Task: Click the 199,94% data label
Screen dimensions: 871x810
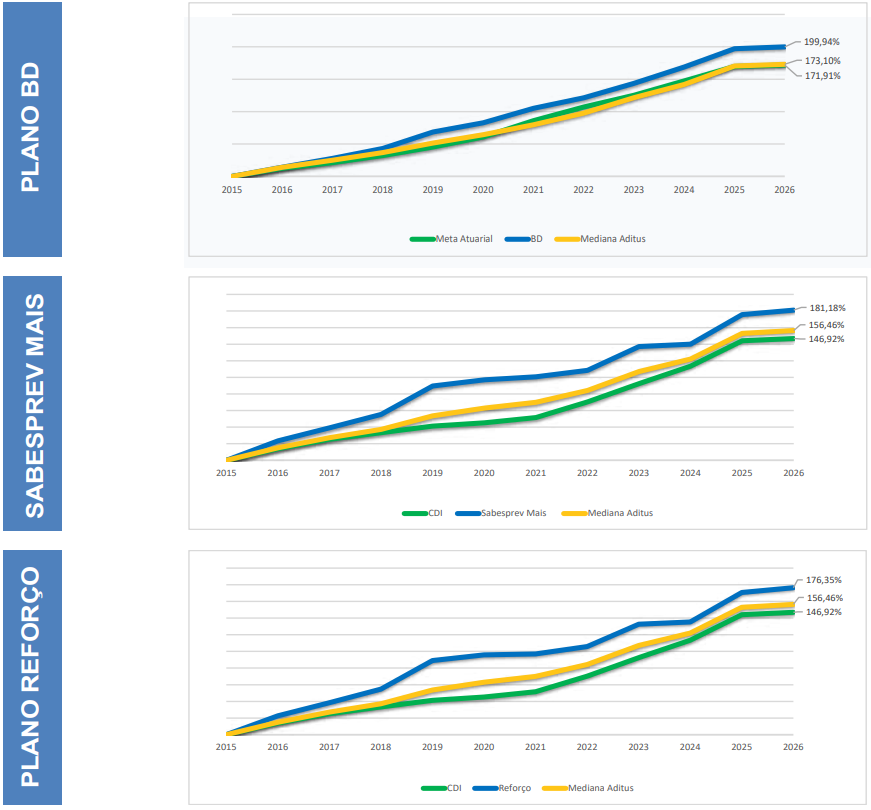Action: click(822, 42)
